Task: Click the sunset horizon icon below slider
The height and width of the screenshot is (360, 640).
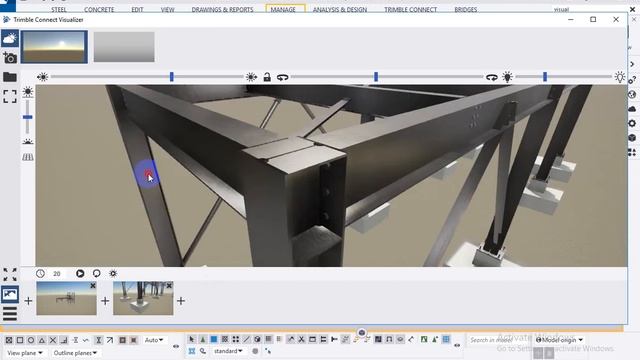Action: tap(28, 142)
